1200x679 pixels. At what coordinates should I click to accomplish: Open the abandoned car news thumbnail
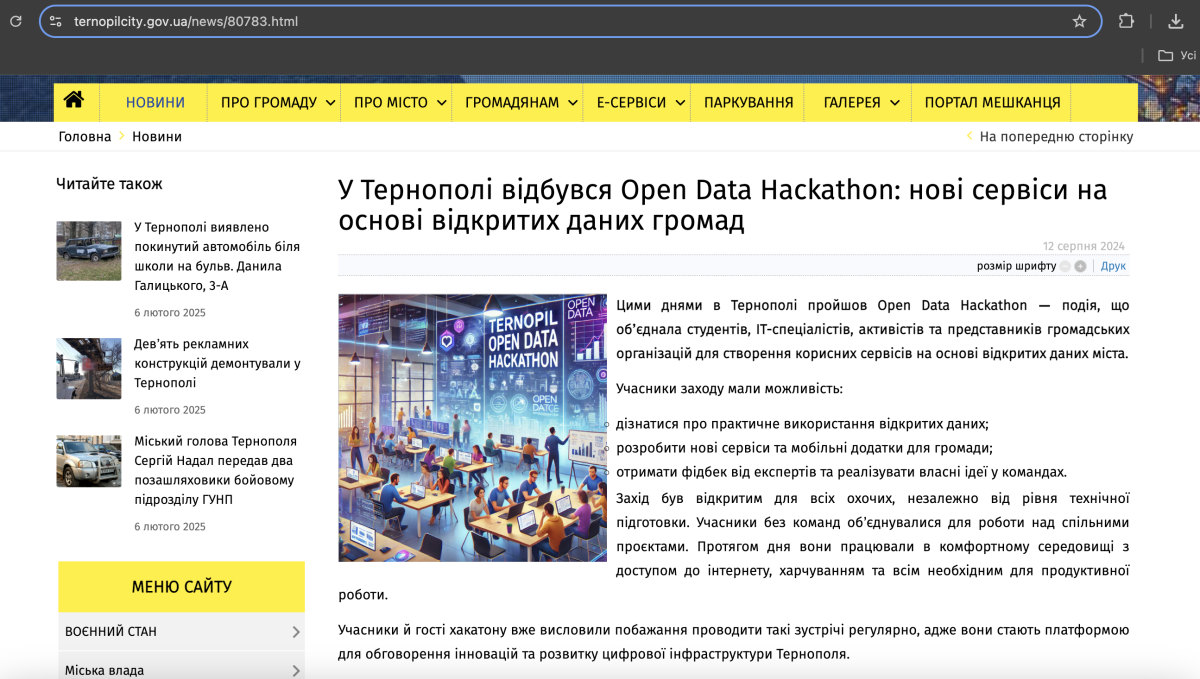point(89,251)
